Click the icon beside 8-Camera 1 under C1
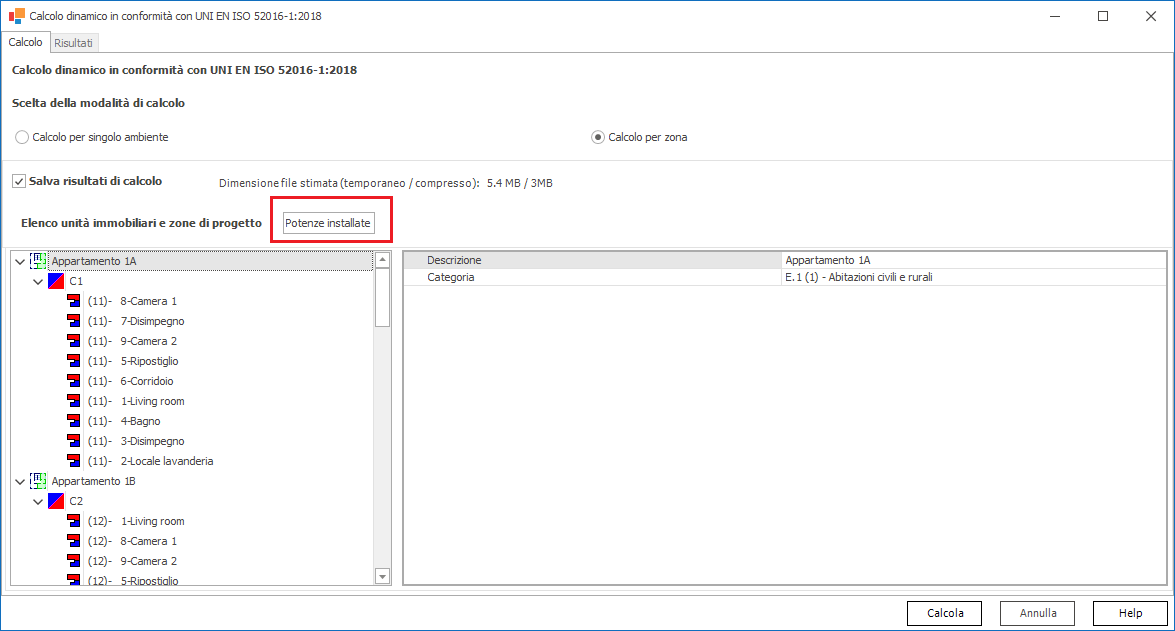The width and height of the screenshot is (1175, 631). point(74,301)
